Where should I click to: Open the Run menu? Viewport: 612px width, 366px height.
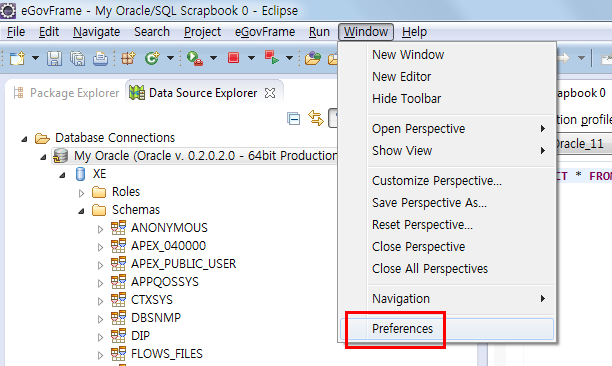pos(319,32)
